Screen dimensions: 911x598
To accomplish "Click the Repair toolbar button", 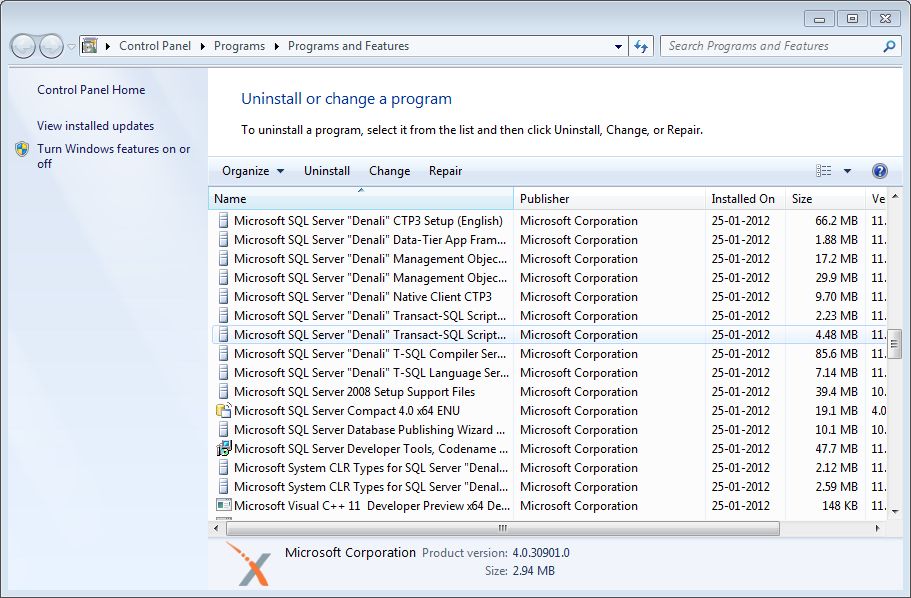I will point(446,171).
